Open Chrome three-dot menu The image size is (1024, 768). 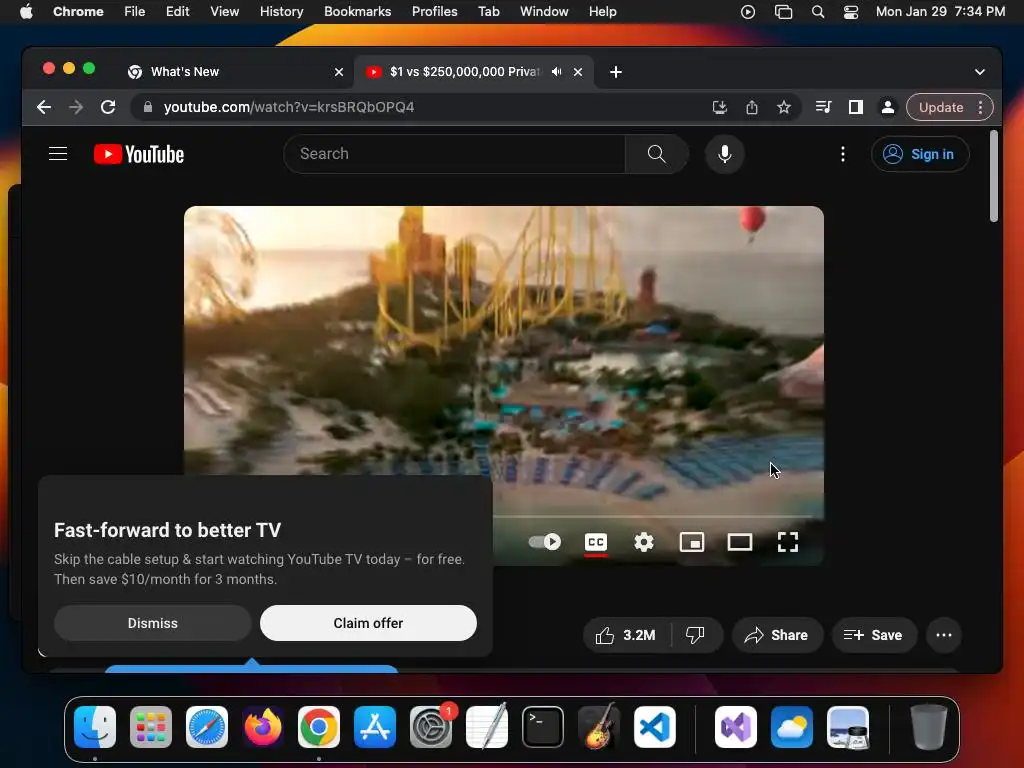980,107
